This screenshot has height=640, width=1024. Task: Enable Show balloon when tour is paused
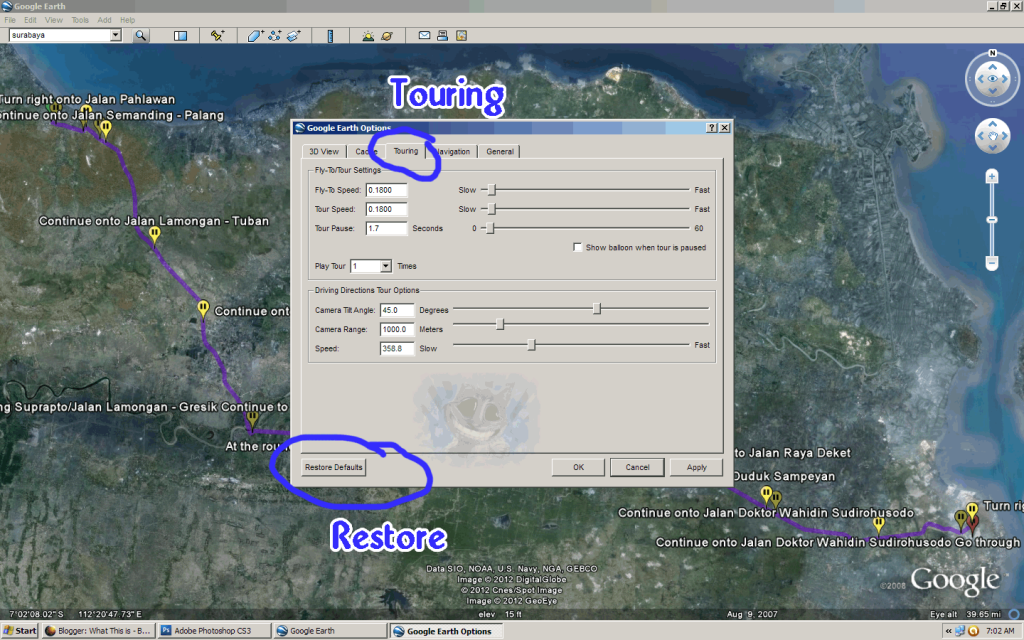[578, 247]
